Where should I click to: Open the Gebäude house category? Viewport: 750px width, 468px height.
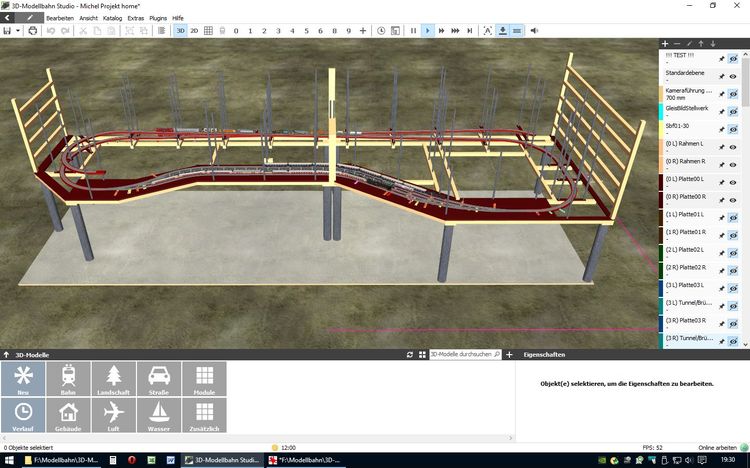[x=68, y=415]
